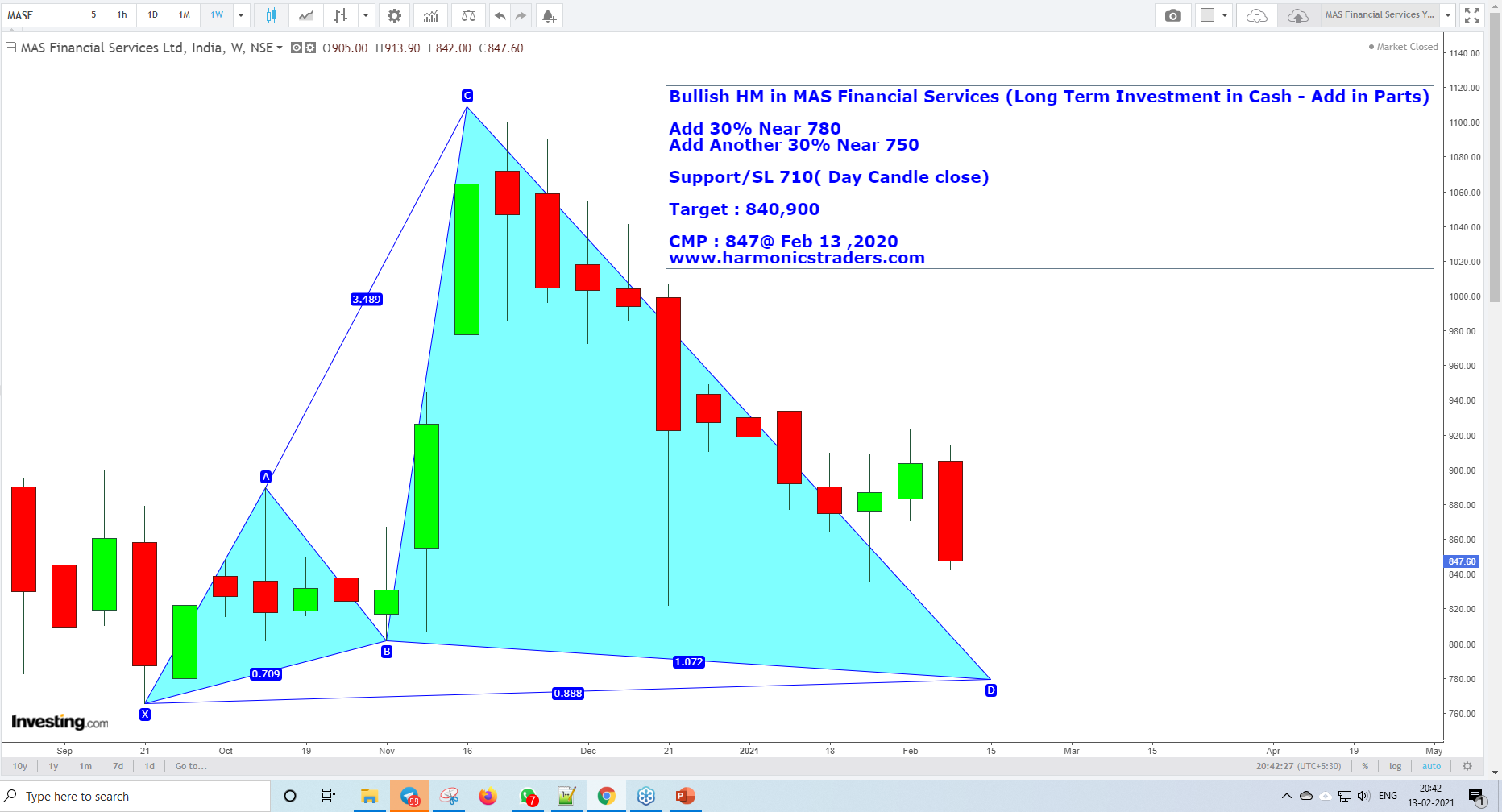Set date range to 7d
Image resolution: width=1502 pixels, height=812 pixels.
click(x=118, y=766)
